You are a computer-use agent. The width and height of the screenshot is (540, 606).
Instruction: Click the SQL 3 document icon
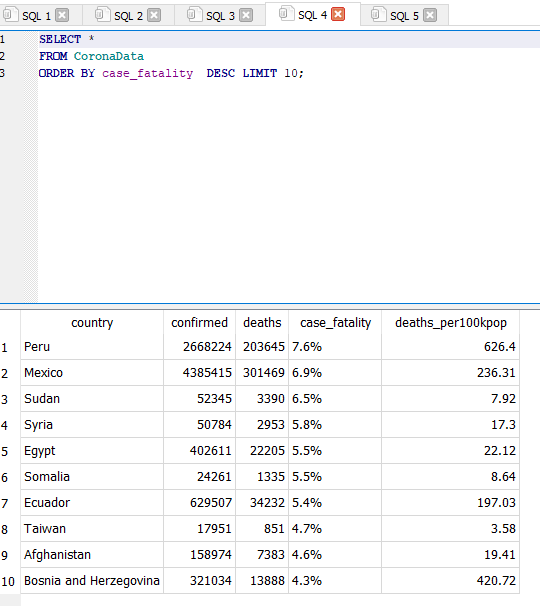click(x=194, y=15)
